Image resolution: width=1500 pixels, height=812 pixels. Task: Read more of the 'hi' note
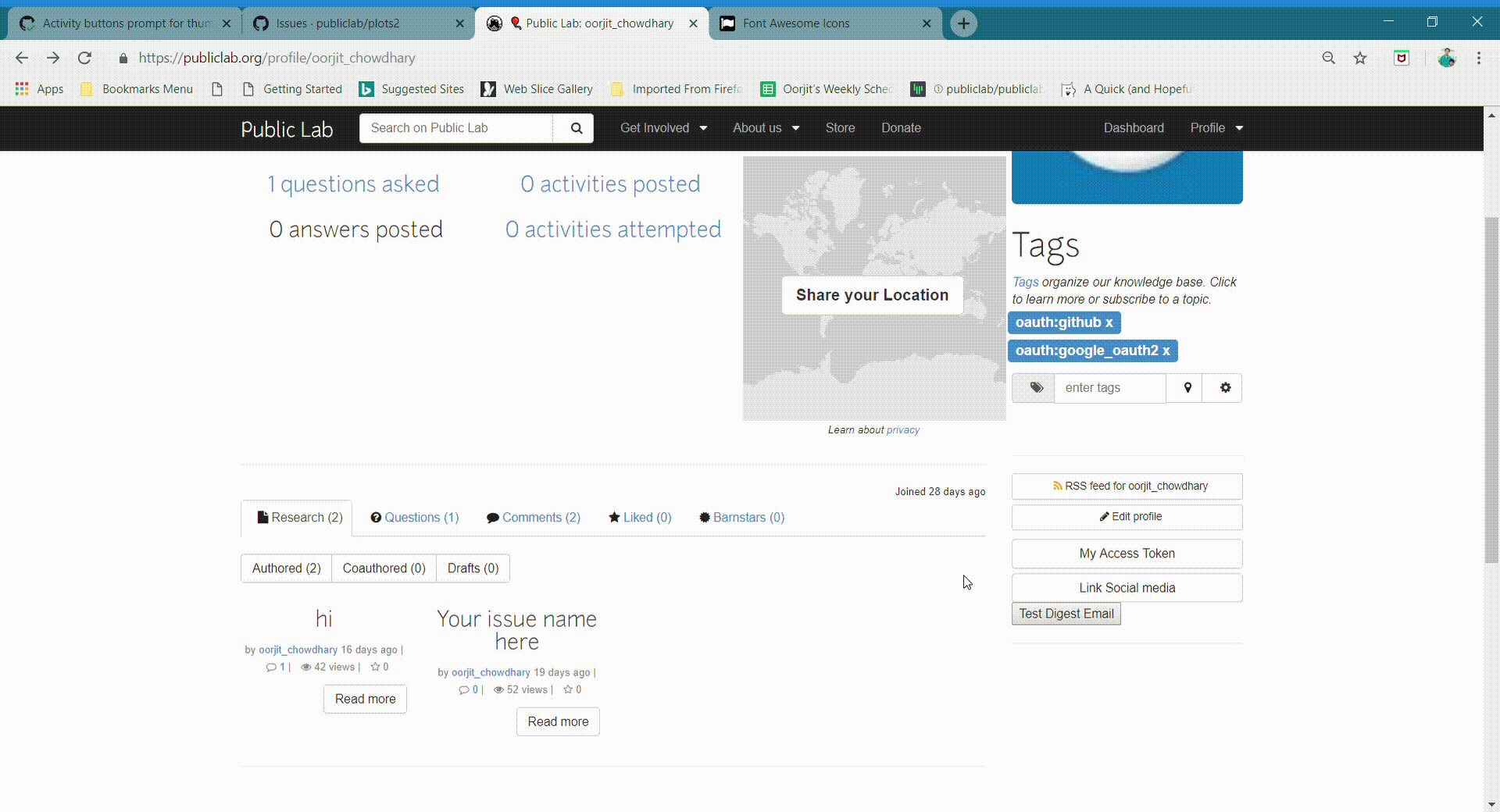tap(365, 699)
